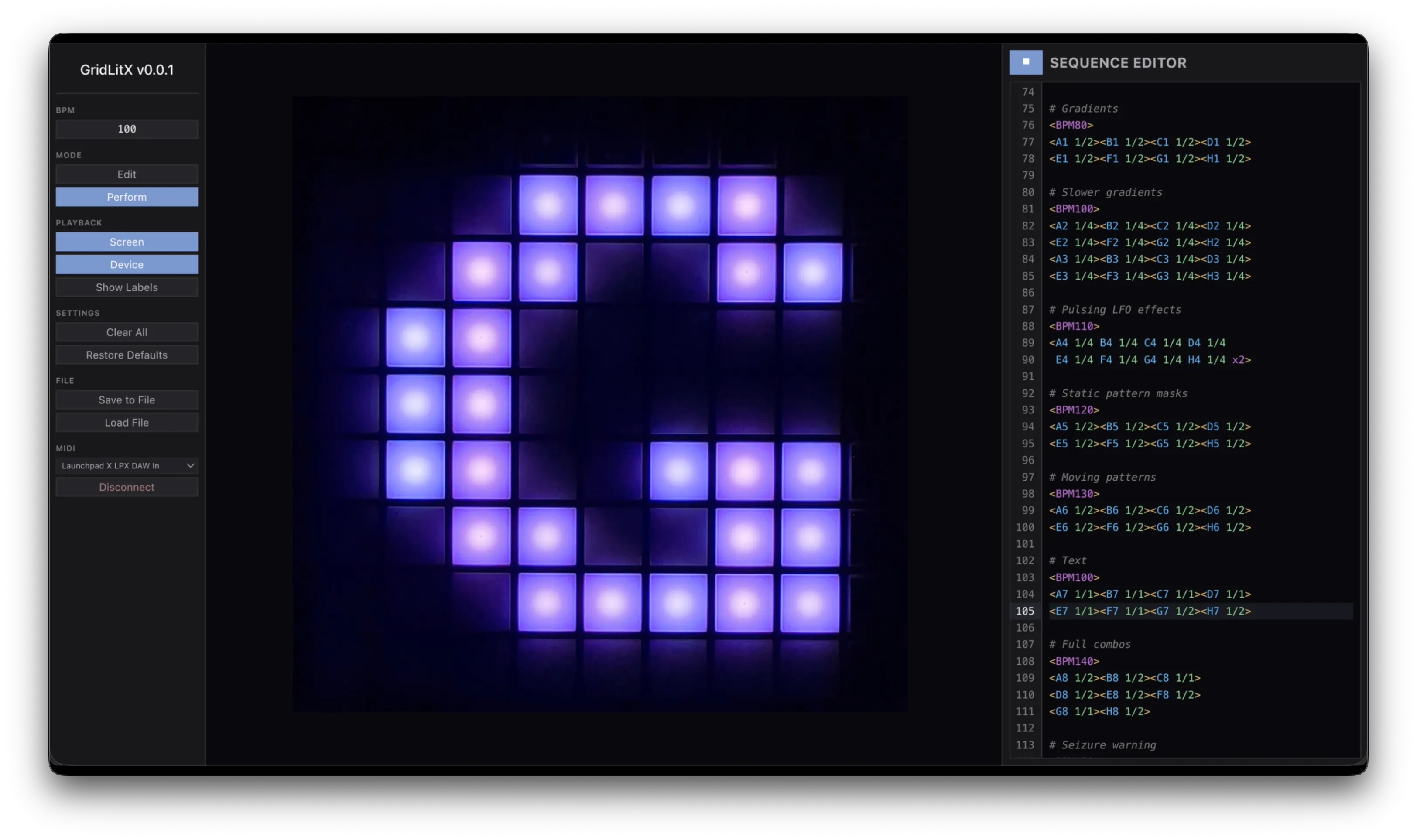The image size is (1417, 840).
Task: Click the Clear All button
Action: tap(127, 332)
